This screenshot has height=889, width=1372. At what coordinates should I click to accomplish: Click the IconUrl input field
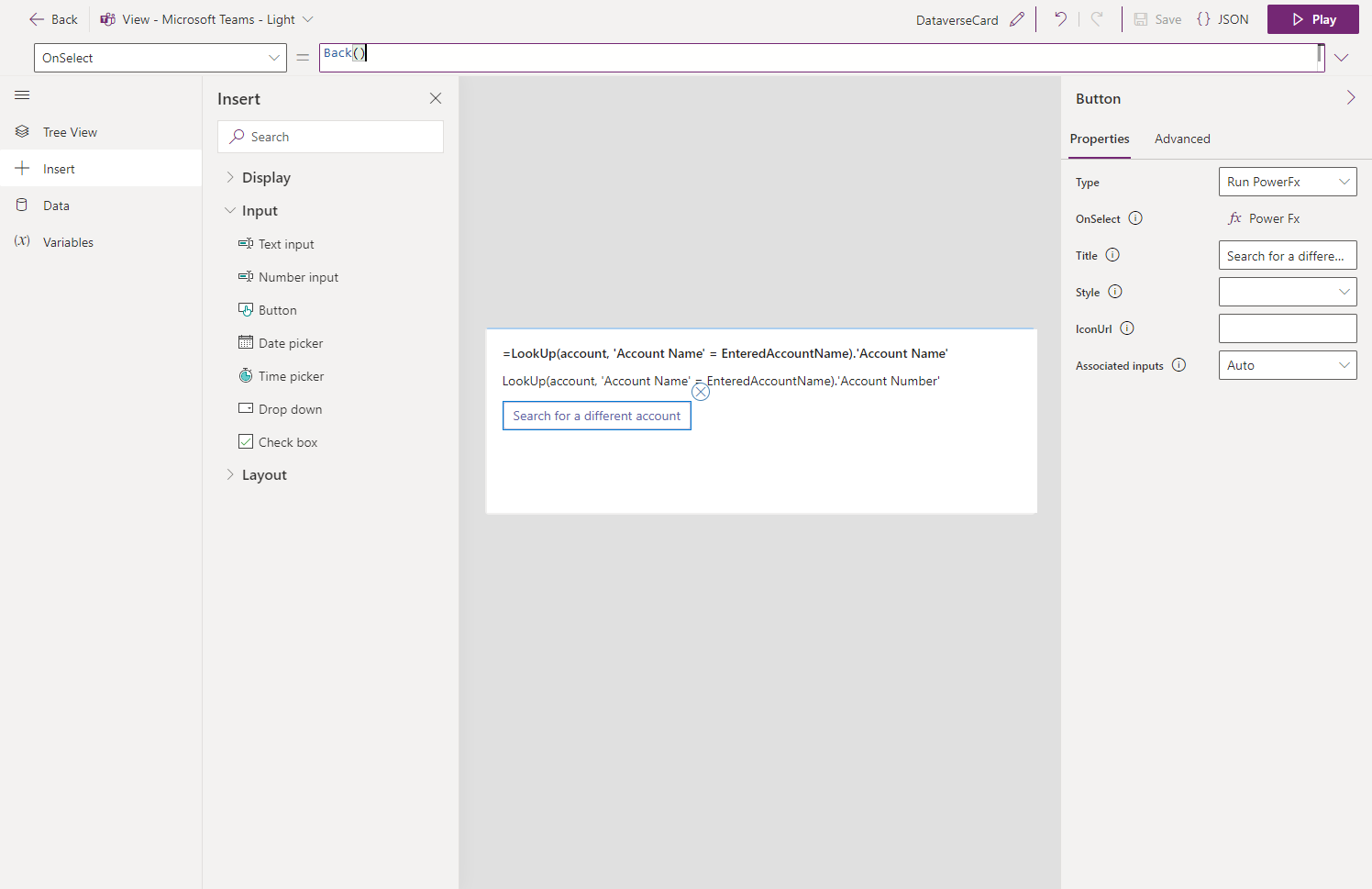point(1288,328)
